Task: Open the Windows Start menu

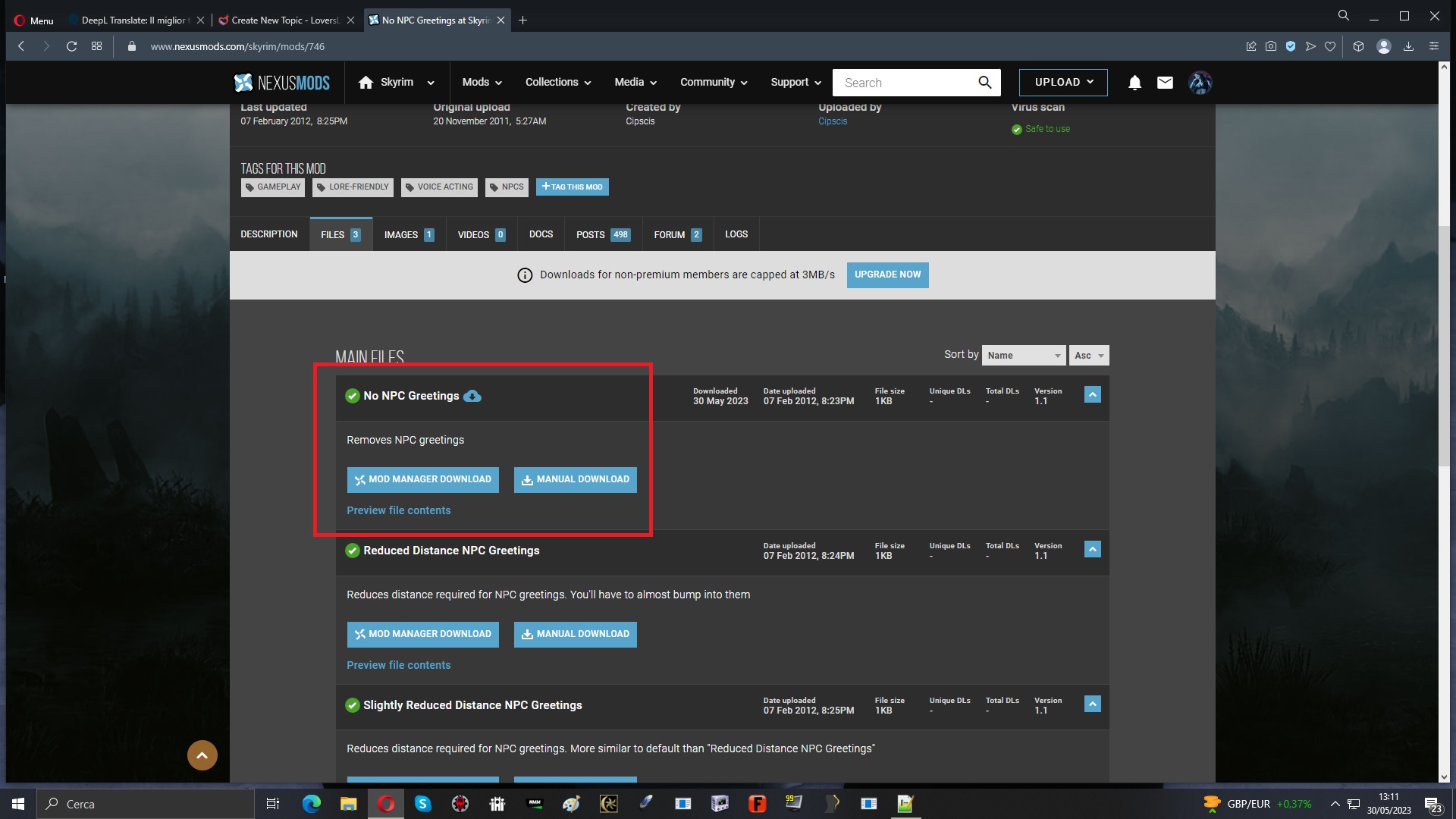Action: 18,804
